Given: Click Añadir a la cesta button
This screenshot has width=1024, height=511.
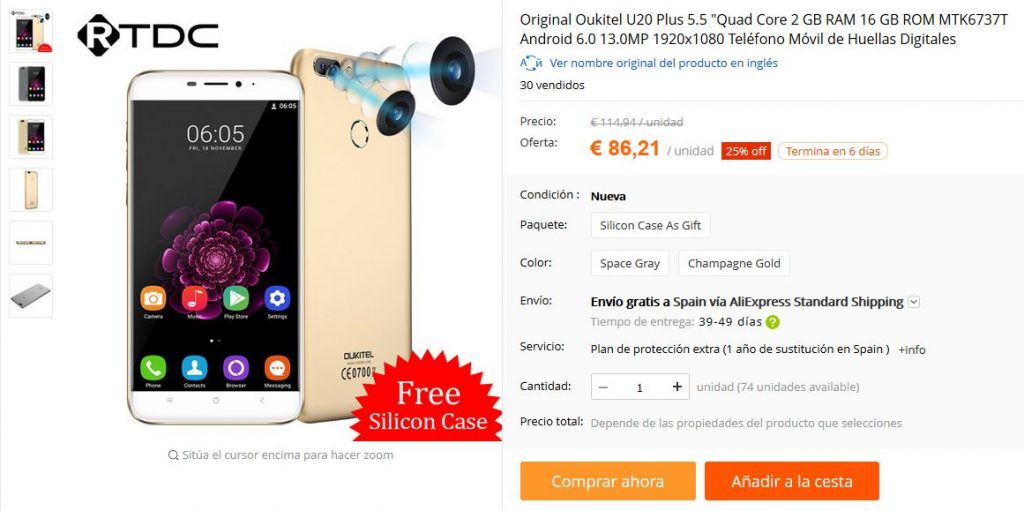Looking at the screenshot, I should click(x=792, y=482).
